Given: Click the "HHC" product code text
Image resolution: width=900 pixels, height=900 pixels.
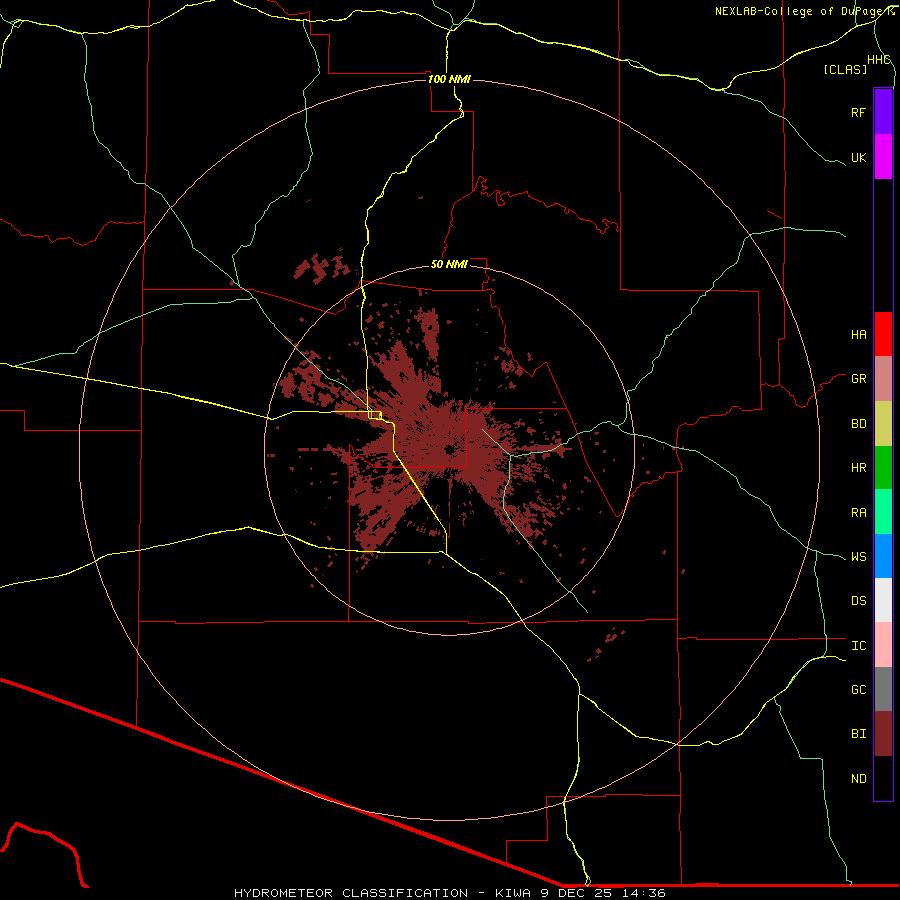Looking at the screenshot, I should 878,60.
